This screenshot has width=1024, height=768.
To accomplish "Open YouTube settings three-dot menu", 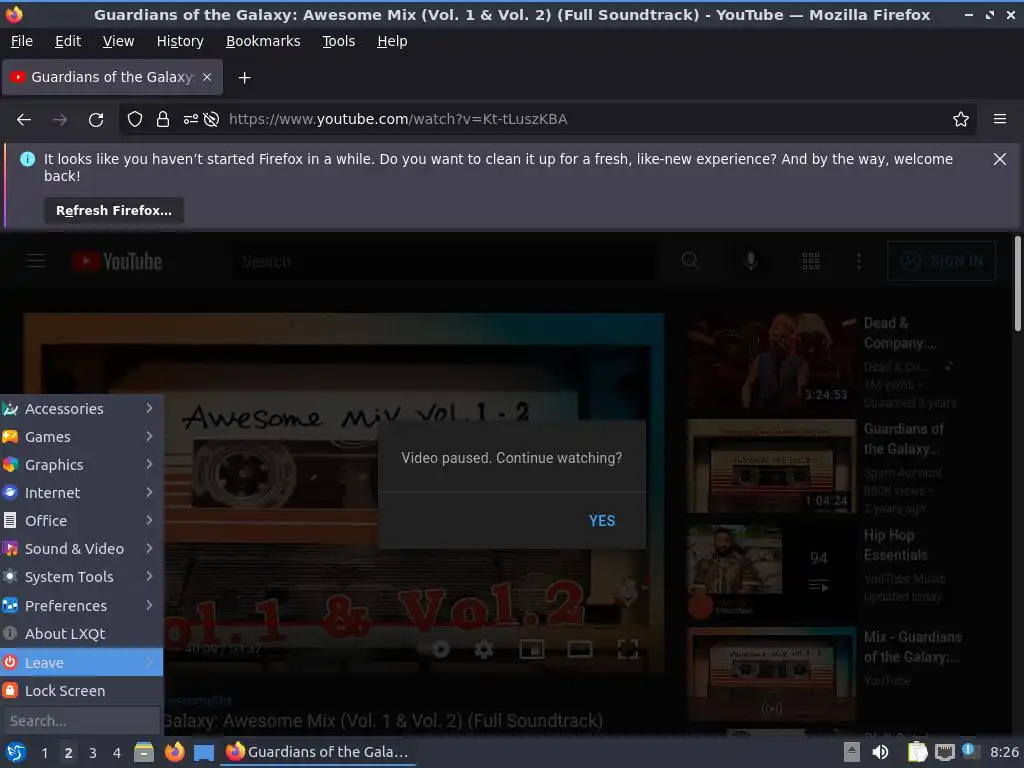I will coord(859,261).
